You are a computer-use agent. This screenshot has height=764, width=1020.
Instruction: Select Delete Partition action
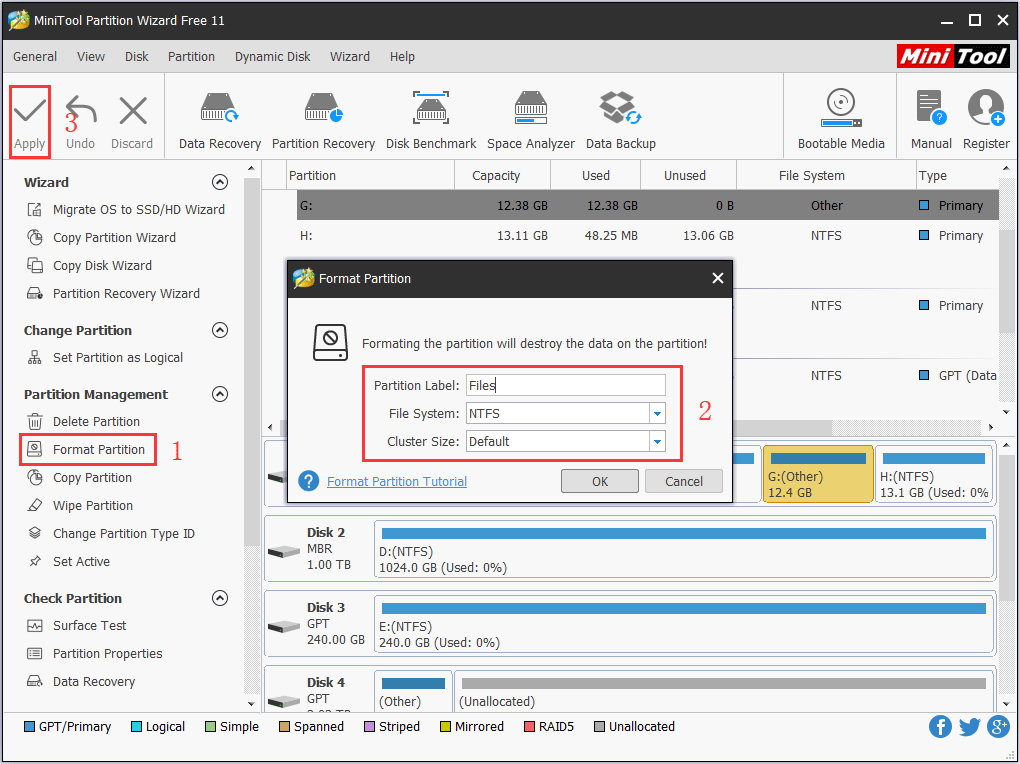[x=83, y=422]
